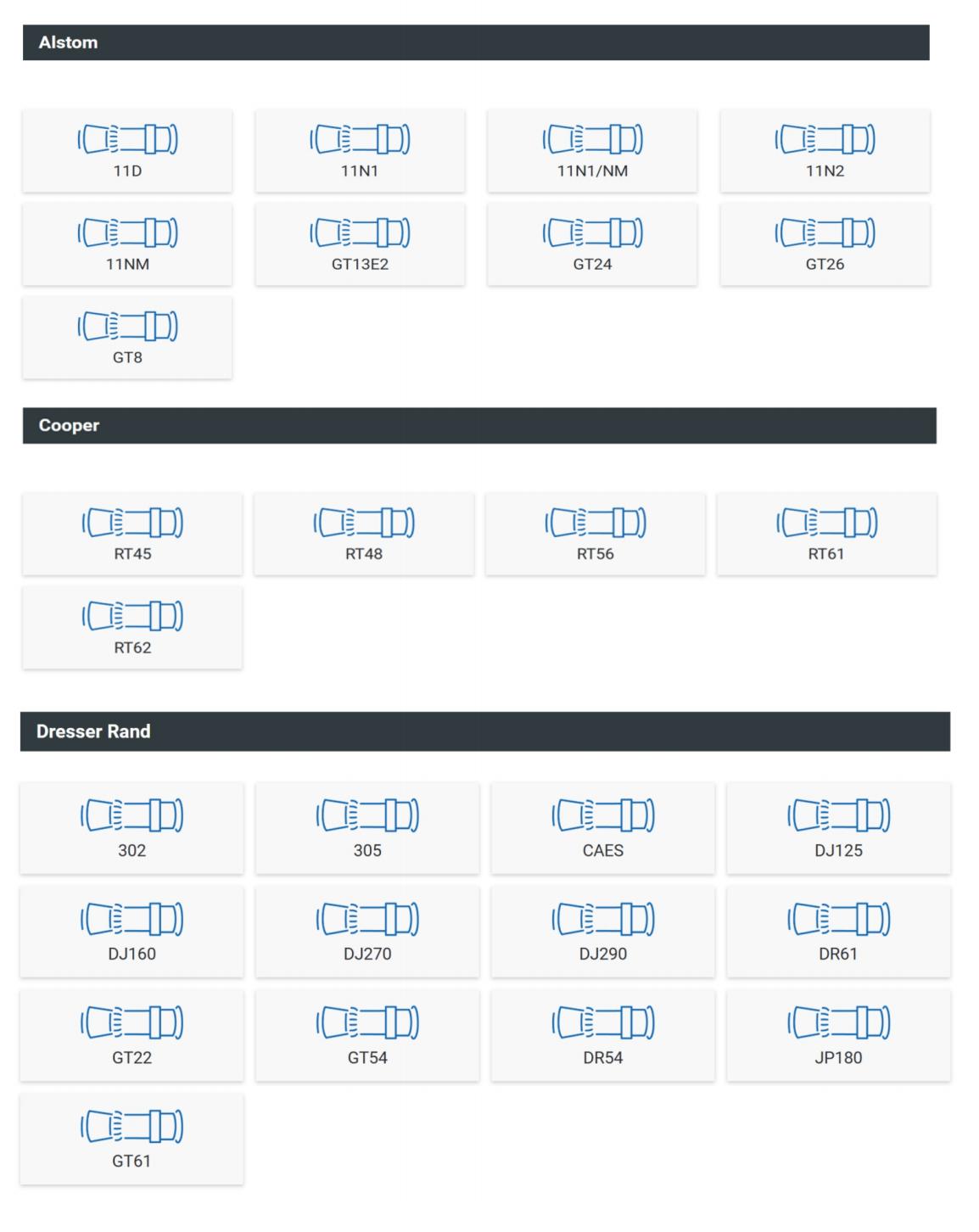This screenshot has height=1232, width=979.
Task: Select the Alstom 11D turbine icon
Action: [127, 139]
